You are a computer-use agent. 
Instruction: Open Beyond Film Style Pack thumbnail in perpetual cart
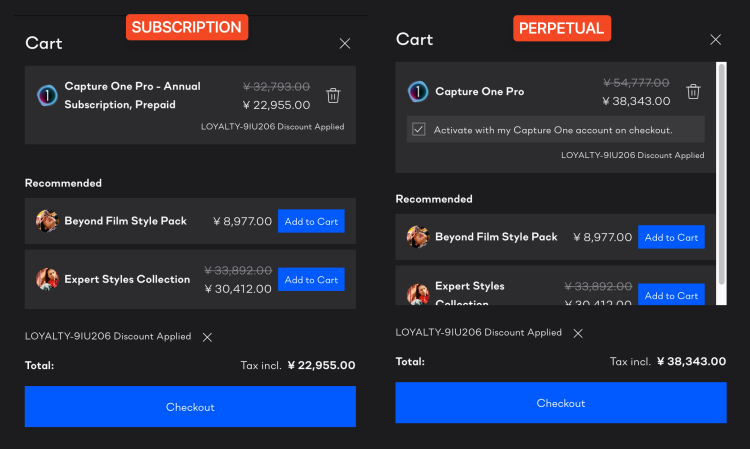(418, 237)
